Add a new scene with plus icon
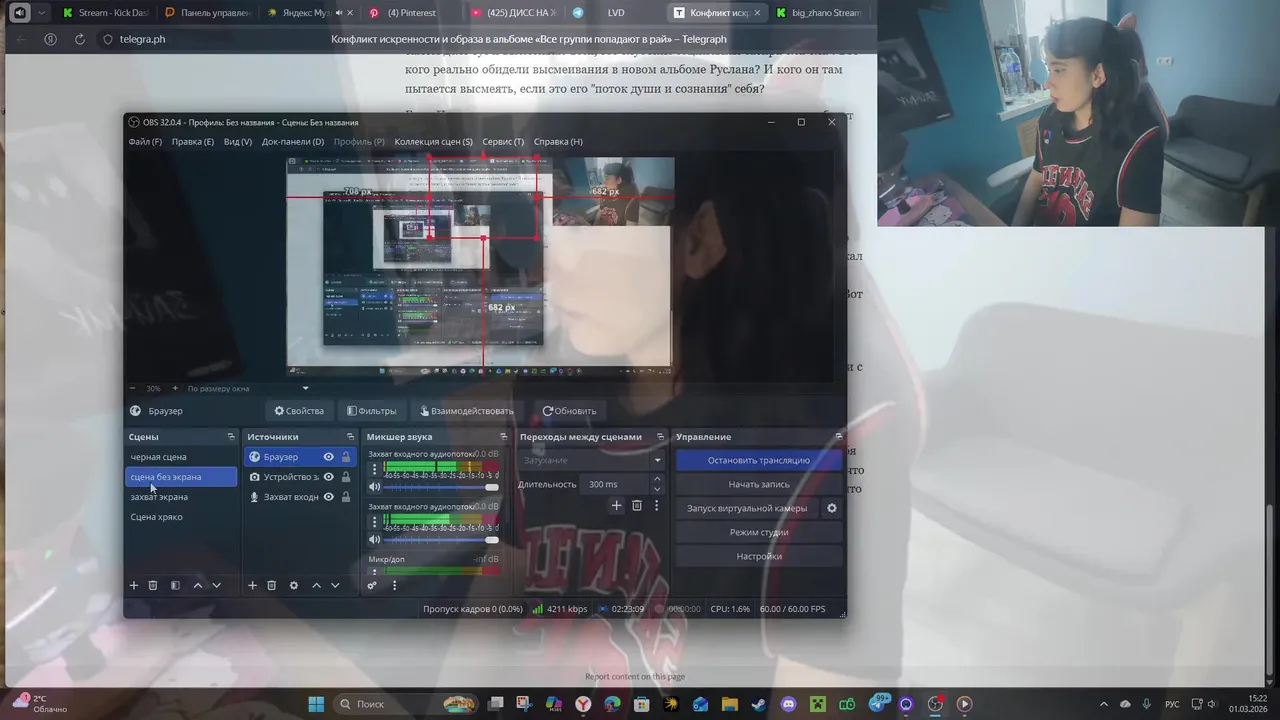The width and height of the screenshot is (1280, 720). pos(134,585)
